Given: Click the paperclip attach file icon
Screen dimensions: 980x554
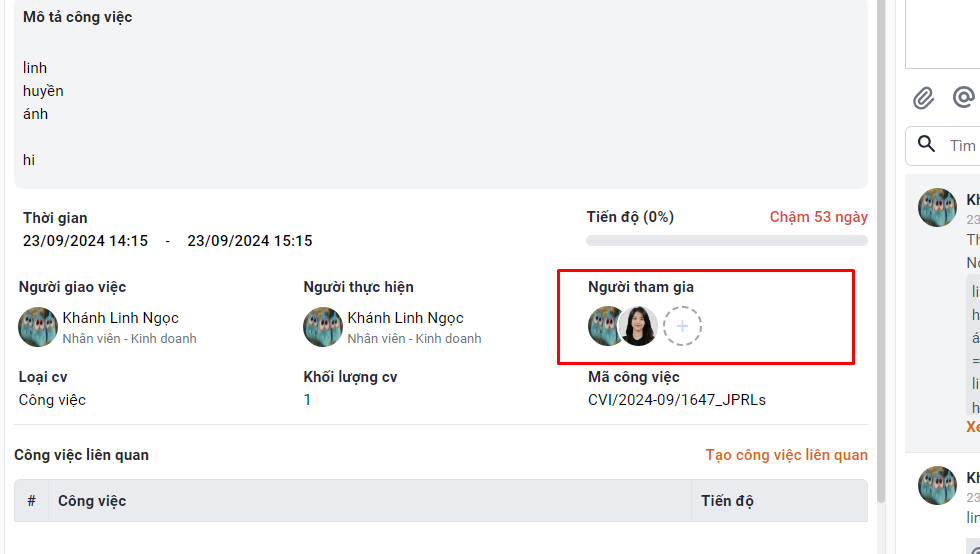Looking at the screenshot, I should [924, 98].
